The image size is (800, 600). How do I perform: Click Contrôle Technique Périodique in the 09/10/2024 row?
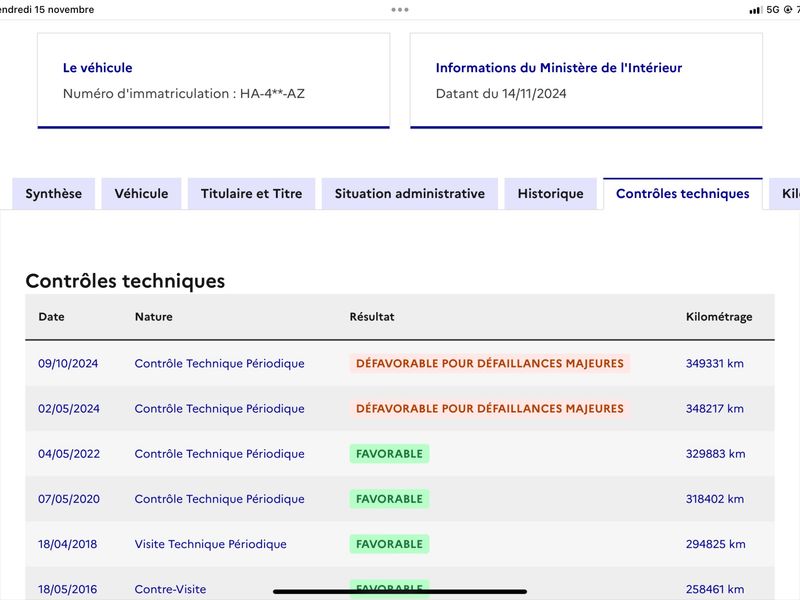point(219,364)
